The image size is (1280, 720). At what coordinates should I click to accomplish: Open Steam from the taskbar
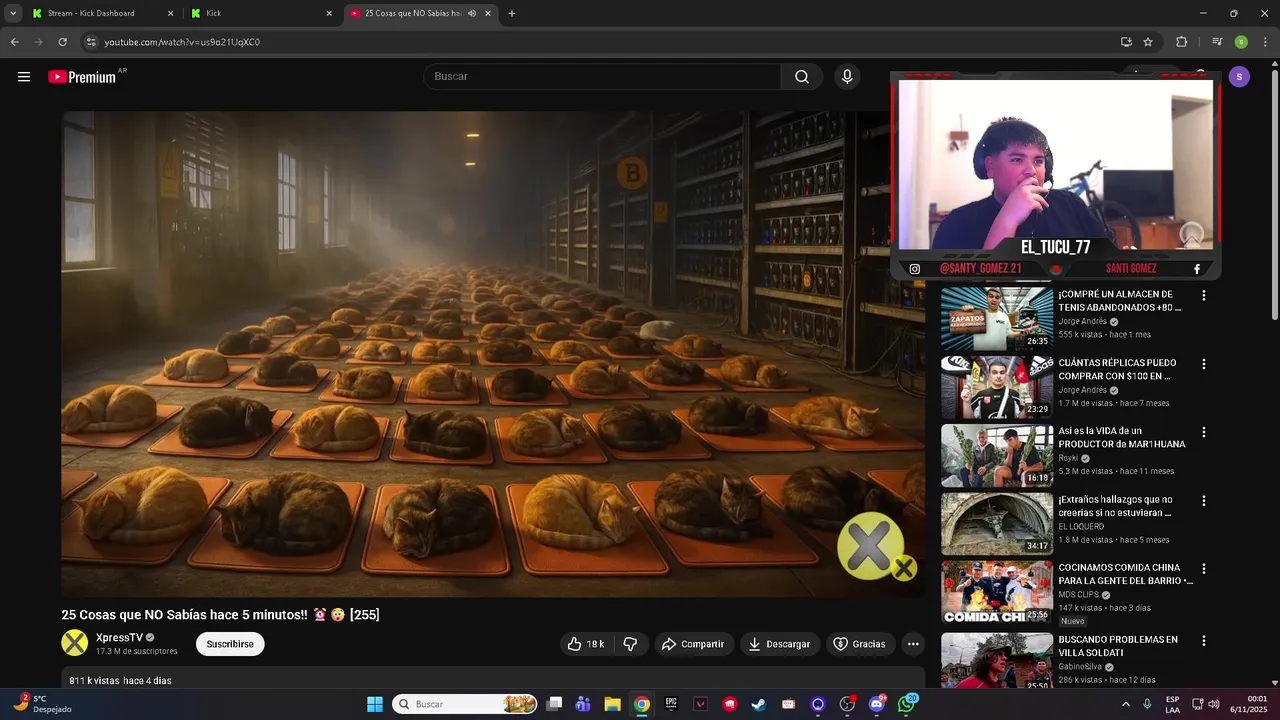[759, 704]
